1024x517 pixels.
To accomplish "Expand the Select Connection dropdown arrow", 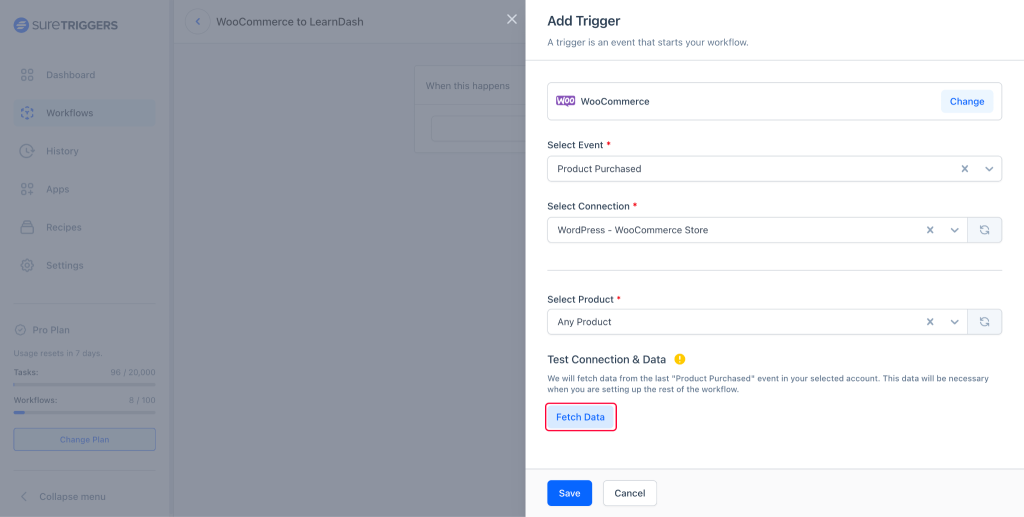I will tap(954, 230).
